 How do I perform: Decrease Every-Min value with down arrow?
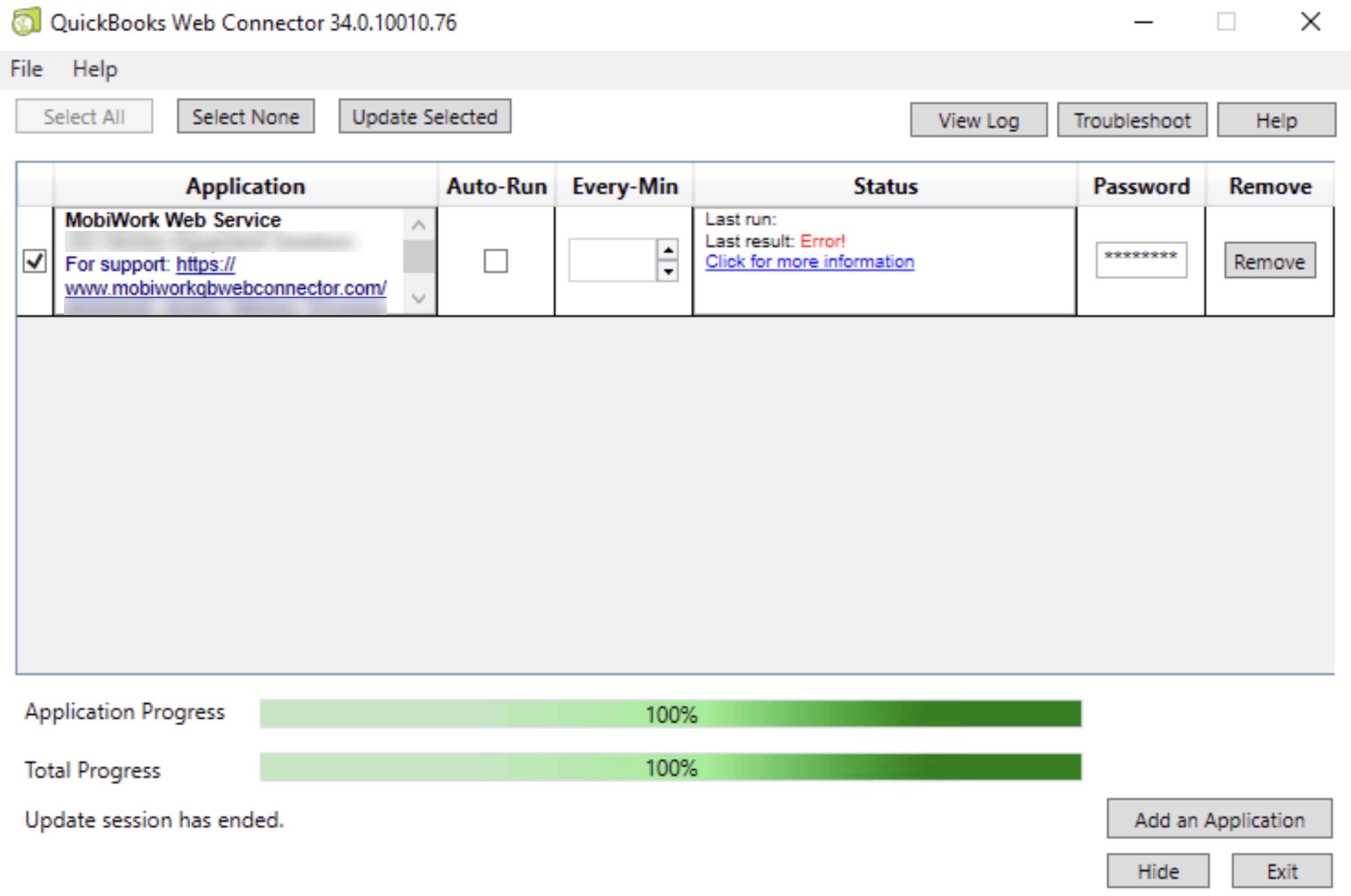click(x=668, y=271)
